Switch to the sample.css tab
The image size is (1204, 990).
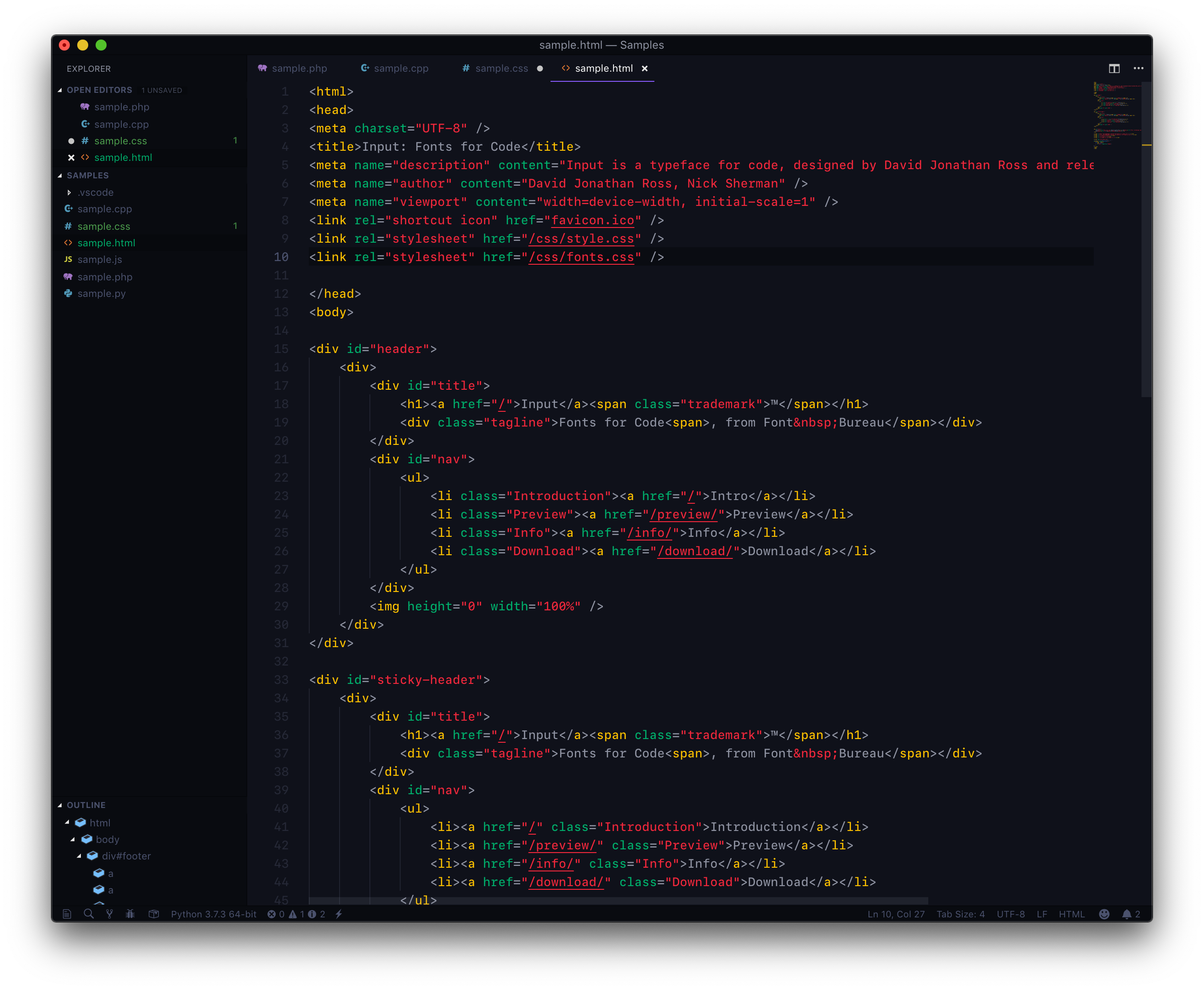[x=501, y=68]
